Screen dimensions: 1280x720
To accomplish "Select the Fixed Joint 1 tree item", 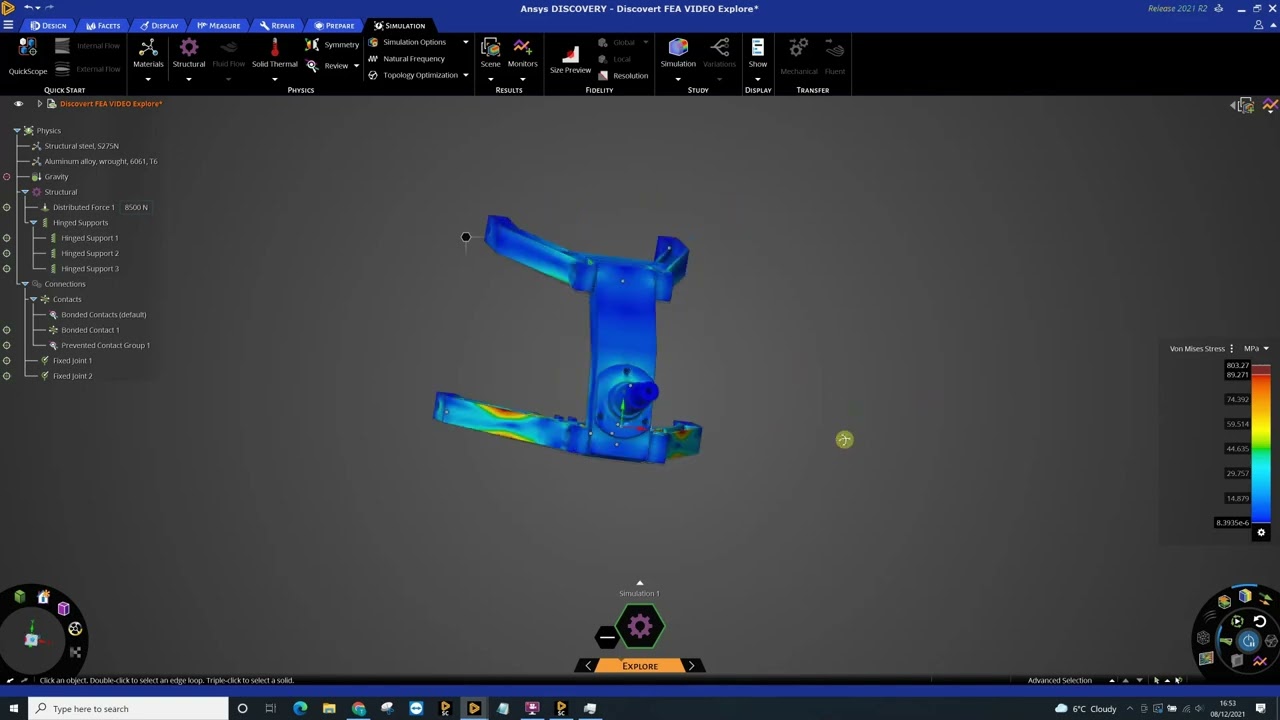I will (x=72, y=361).
